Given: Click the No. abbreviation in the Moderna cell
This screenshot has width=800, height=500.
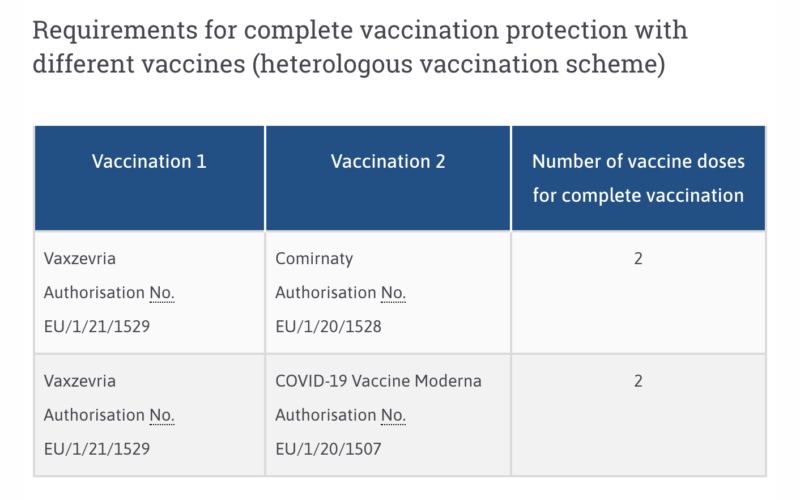Looking at the screenshot, I should [393, 415].
